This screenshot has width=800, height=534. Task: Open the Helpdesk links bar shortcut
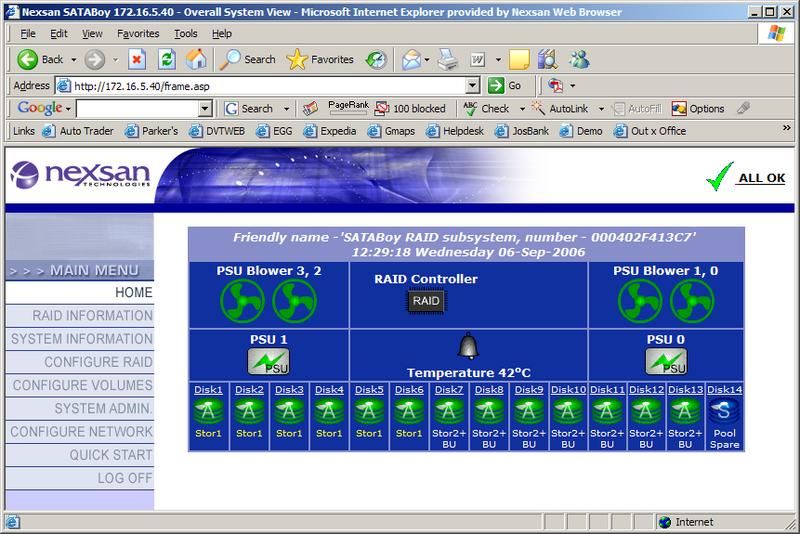455,131
